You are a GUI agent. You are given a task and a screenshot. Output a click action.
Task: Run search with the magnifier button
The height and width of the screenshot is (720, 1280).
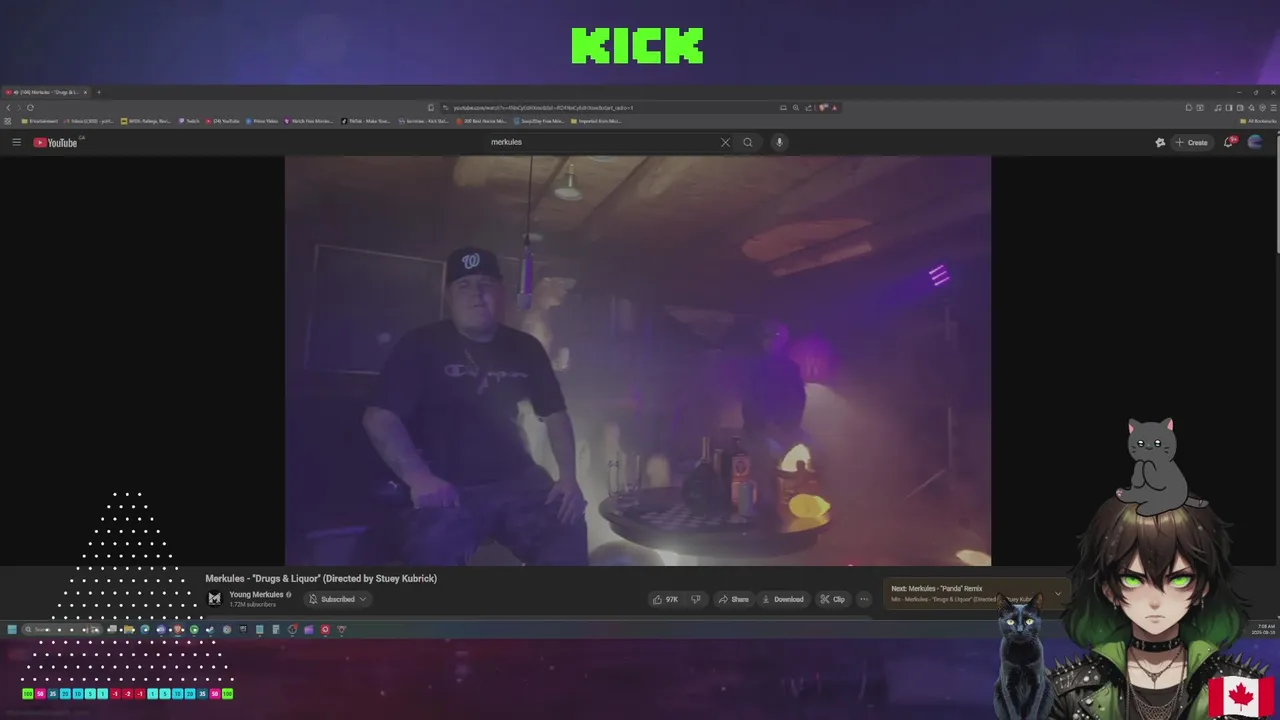[747, 142]
